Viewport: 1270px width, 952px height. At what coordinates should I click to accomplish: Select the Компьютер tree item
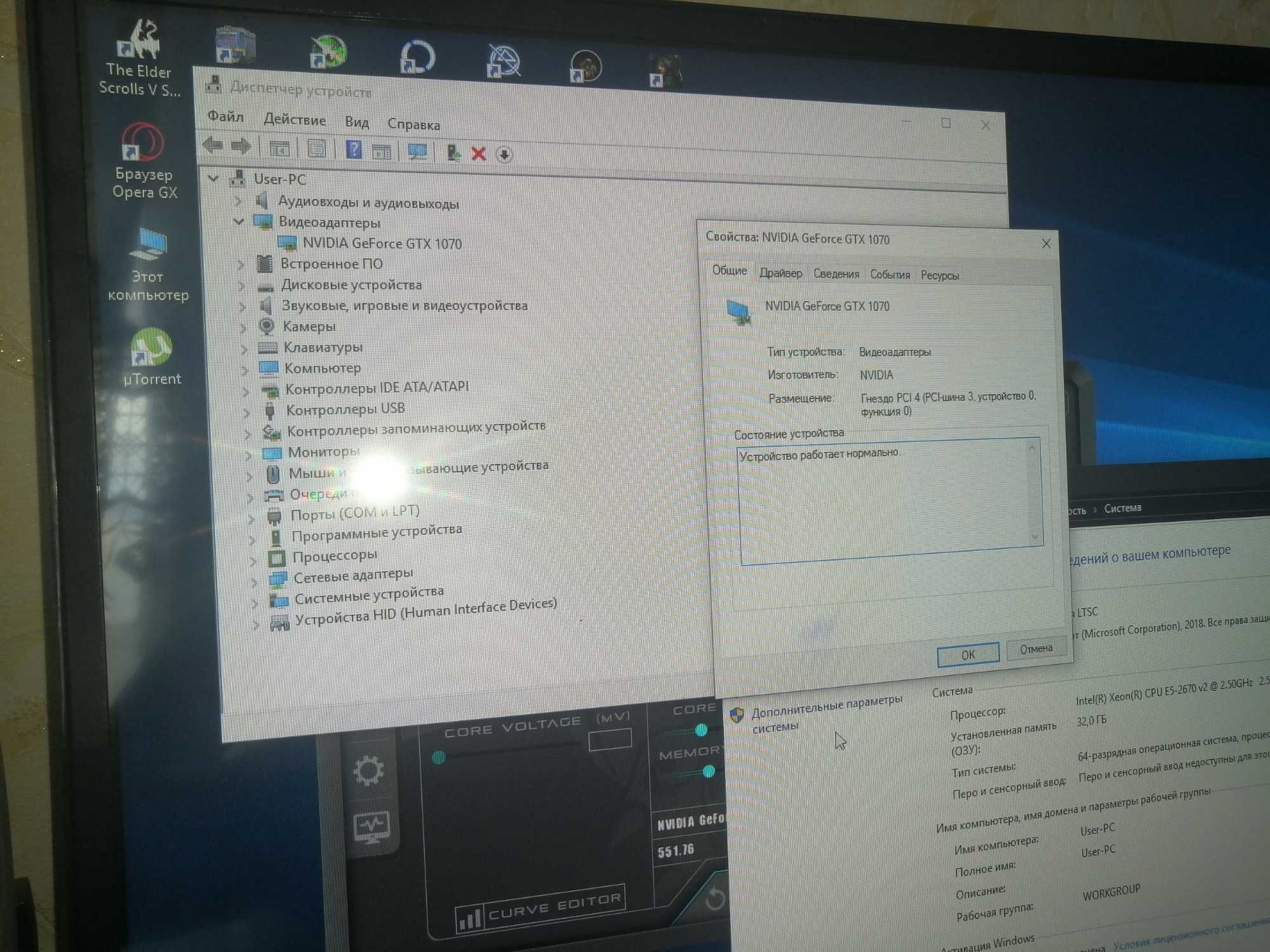(x=323, y=368)
